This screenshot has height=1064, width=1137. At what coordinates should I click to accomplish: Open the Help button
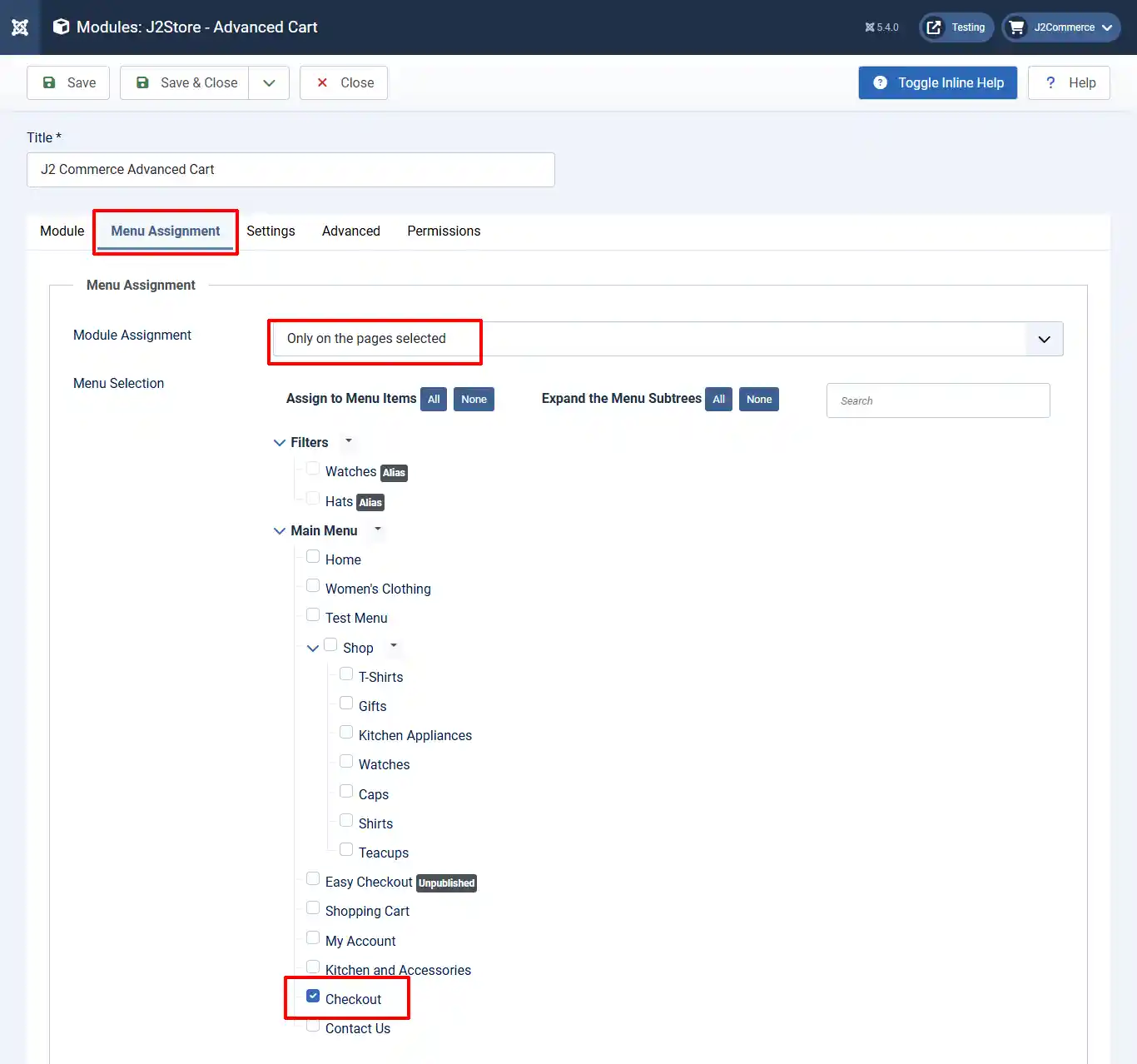1069,82
